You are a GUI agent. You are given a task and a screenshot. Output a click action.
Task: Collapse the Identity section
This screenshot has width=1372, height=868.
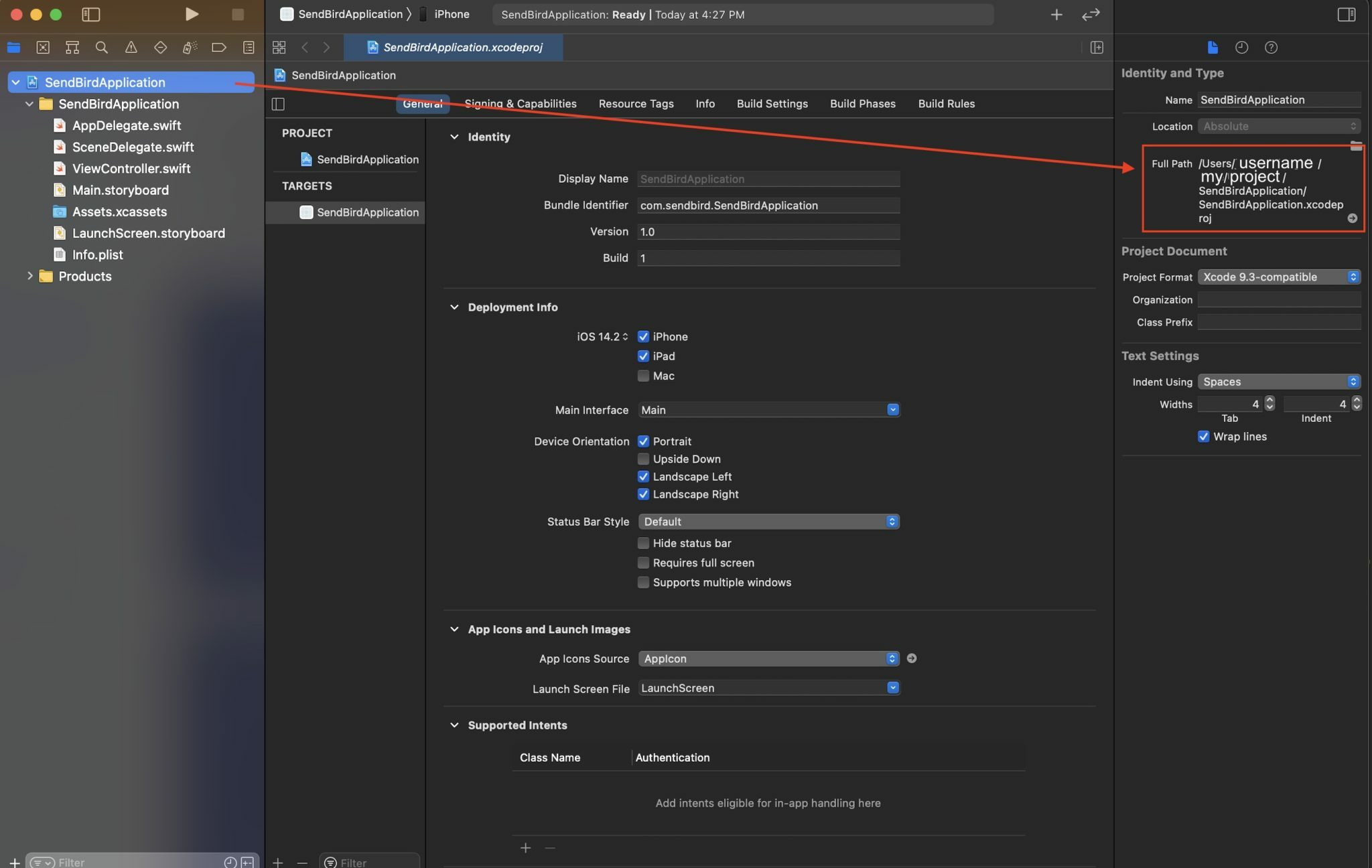coord(454,137)
